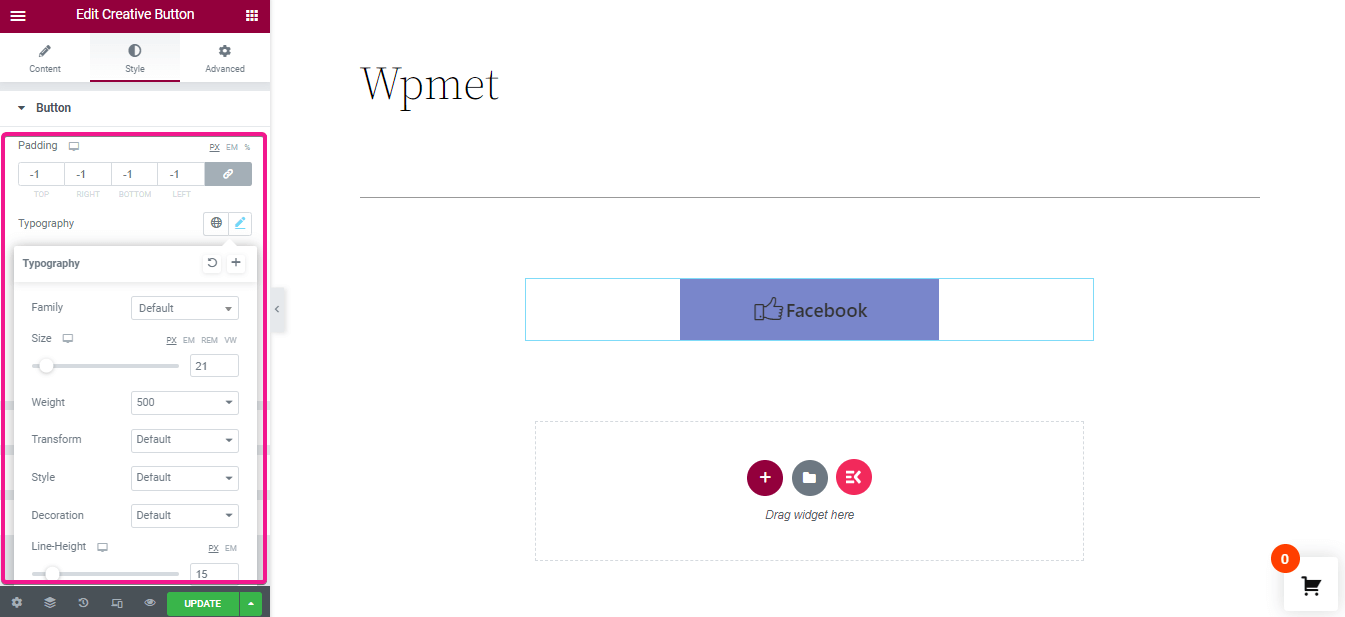The image size is (1345, 617).
Task: Select the EM unit for padding
Action: (232, 147)
